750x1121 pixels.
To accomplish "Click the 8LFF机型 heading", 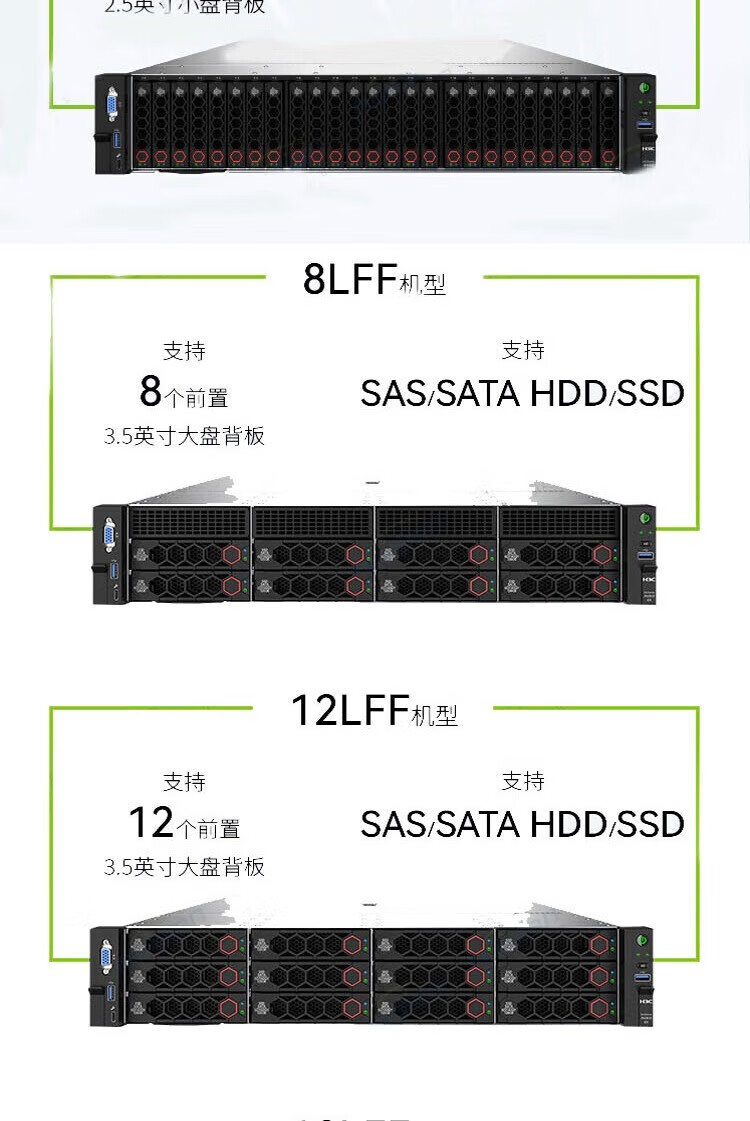I will click(375, 279).
